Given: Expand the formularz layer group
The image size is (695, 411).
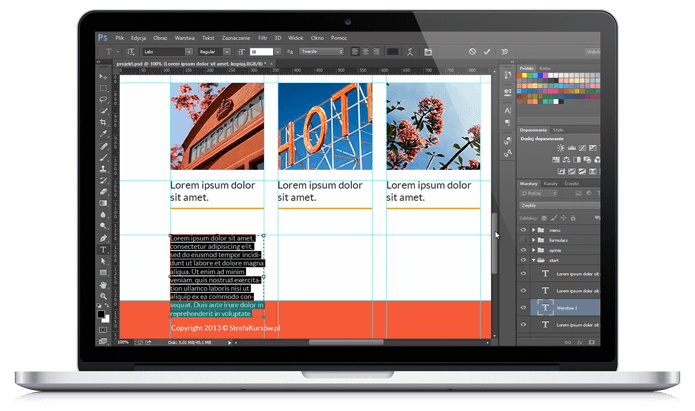Looking at the screenshot, I should click(x=534, y=240).
